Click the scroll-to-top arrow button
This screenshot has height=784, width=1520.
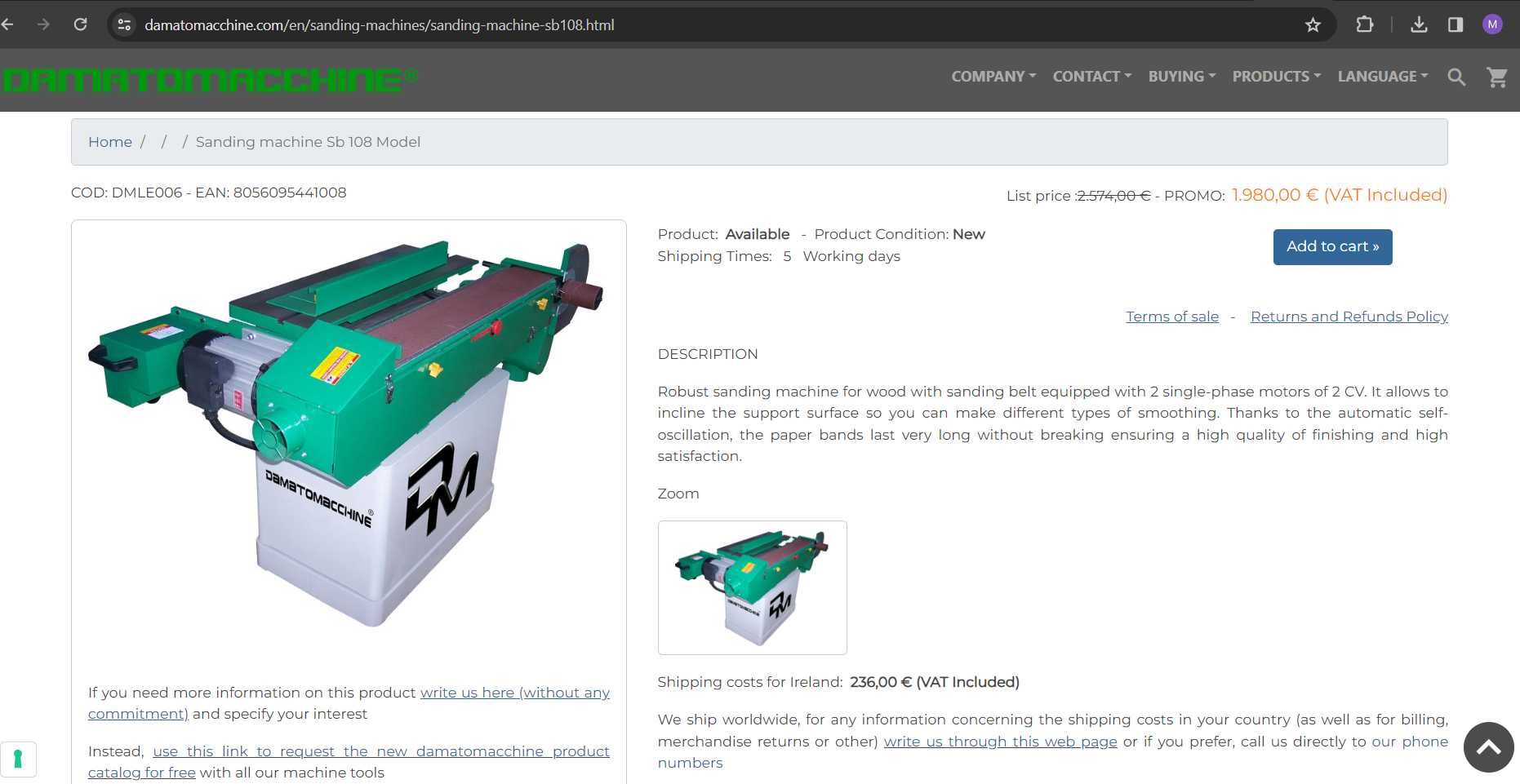[x=1488, y=747]
